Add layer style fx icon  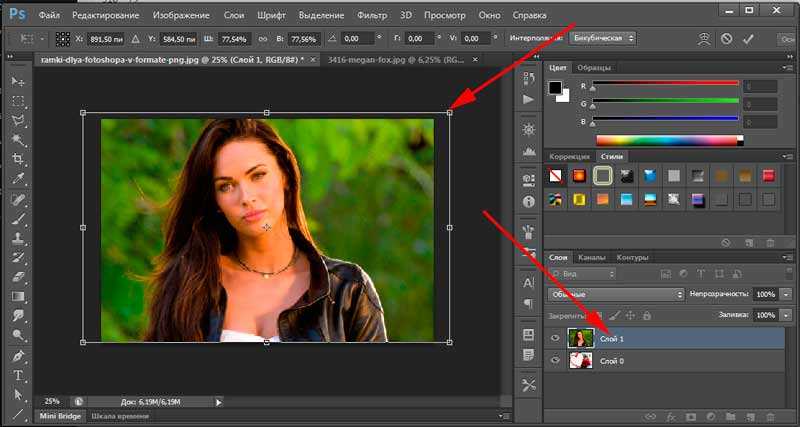(671, 417)
